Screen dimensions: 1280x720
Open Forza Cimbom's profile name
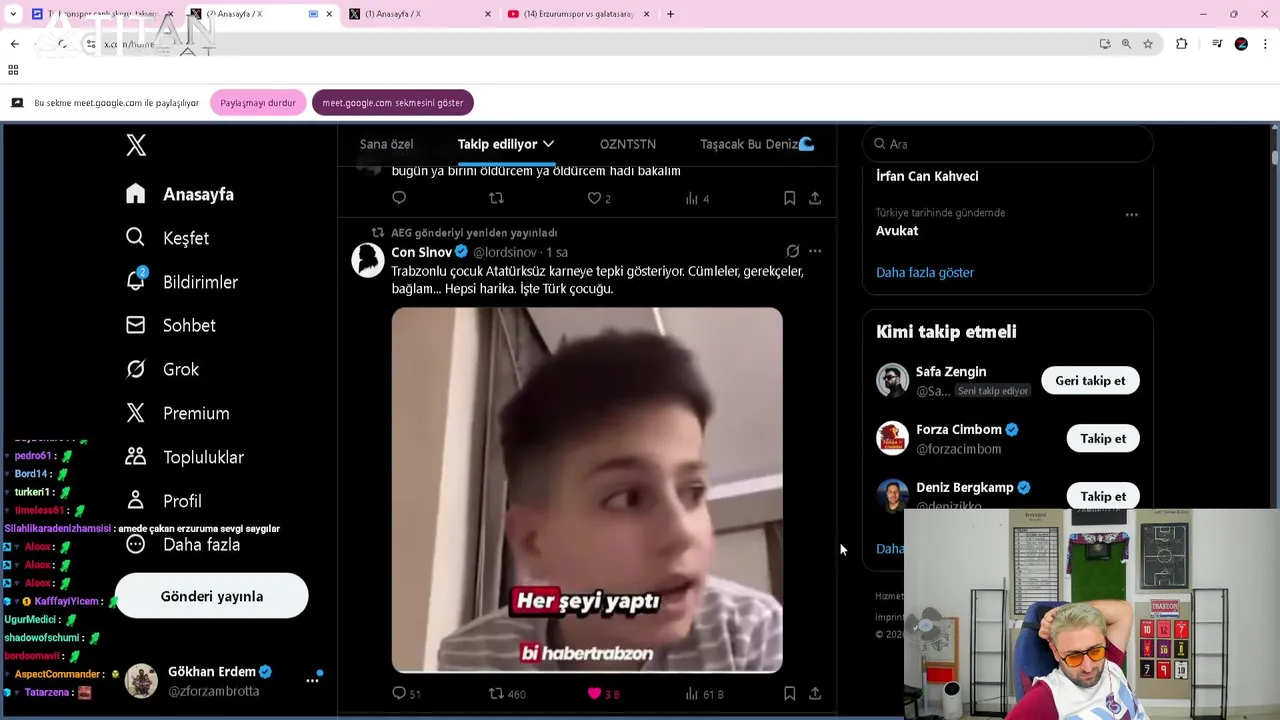pyautogui.click(x=959, y=429)
